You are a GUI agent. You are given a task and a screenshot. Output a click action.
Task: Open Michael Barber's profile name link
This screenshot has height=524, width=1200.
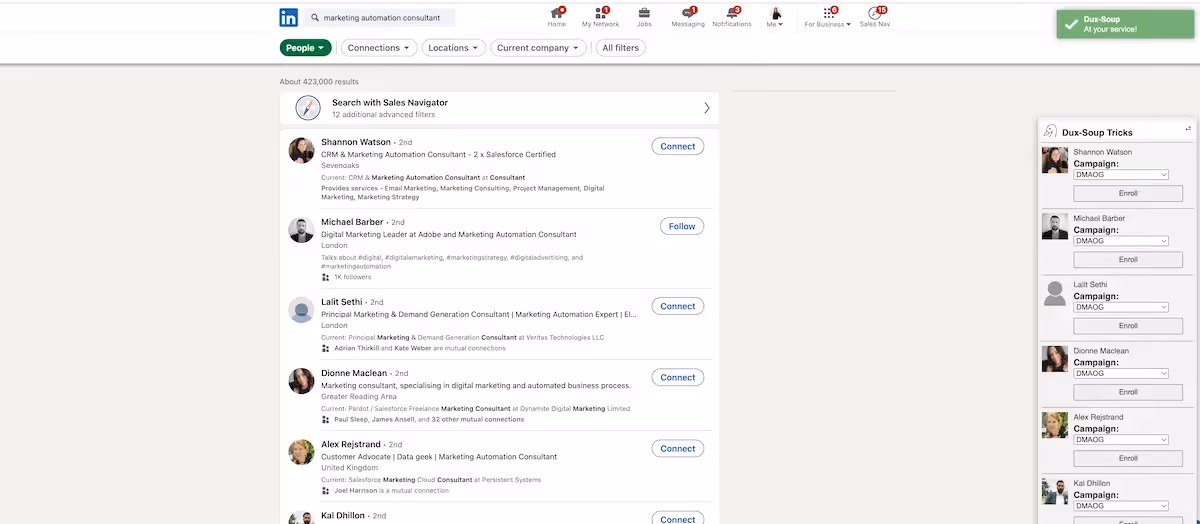tap(352, 222)
